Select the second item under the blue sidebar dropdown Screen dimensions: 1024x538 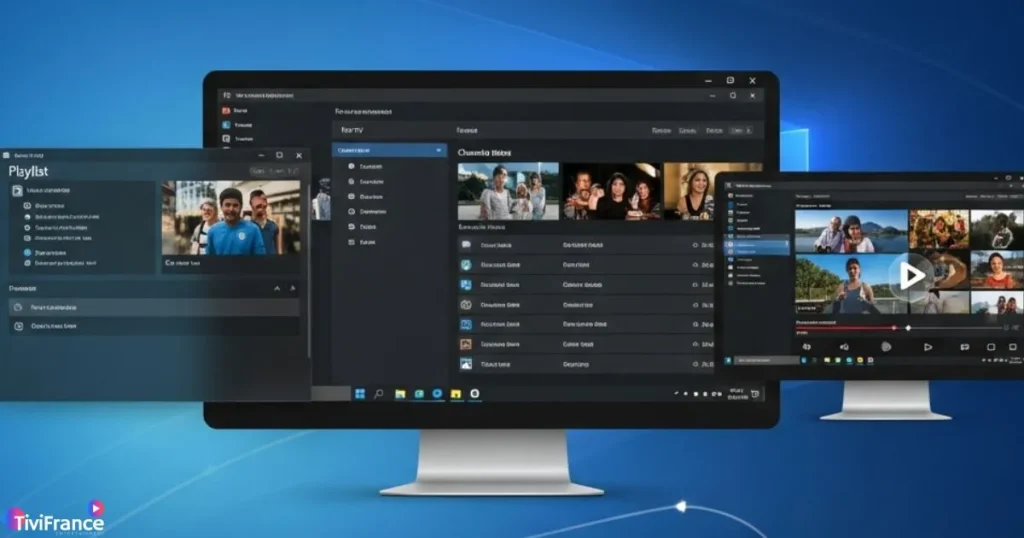click(x=366, y=182)
